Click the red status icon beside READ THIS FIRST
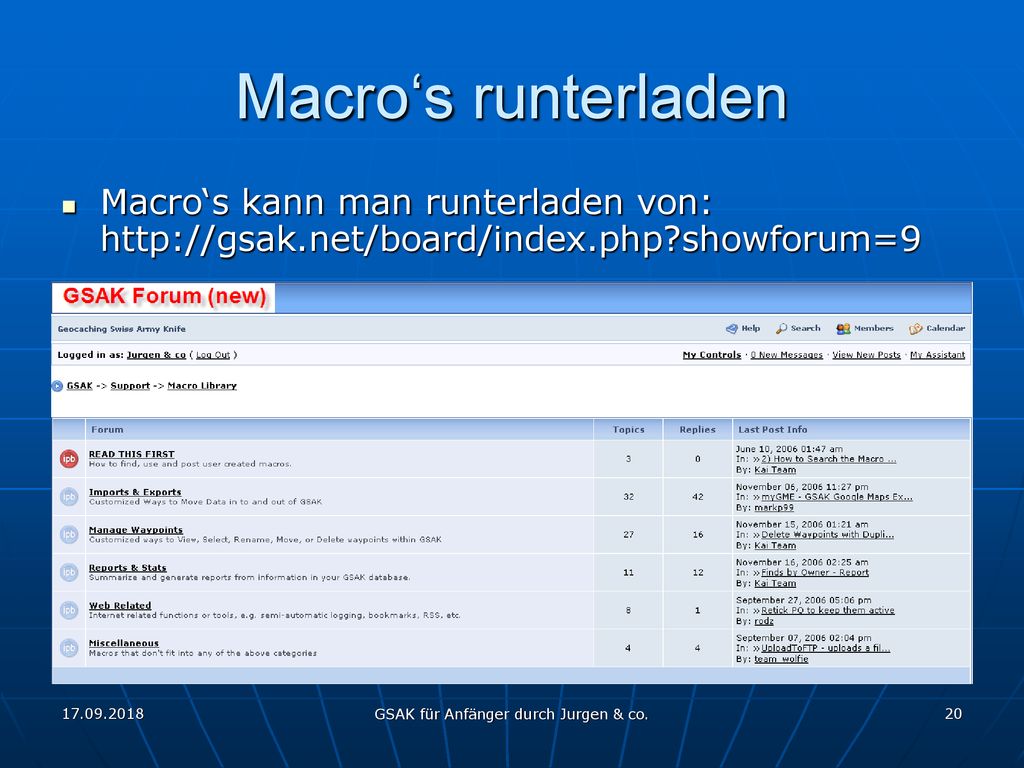Viewport: 1024px width, 768px height. pos(69,458)
